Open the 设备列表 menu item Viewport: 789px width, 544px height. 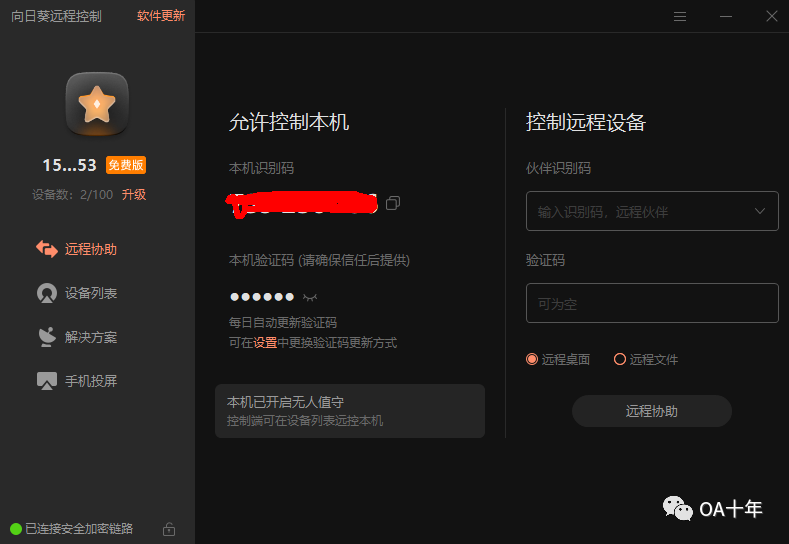[x=91, y=293]
